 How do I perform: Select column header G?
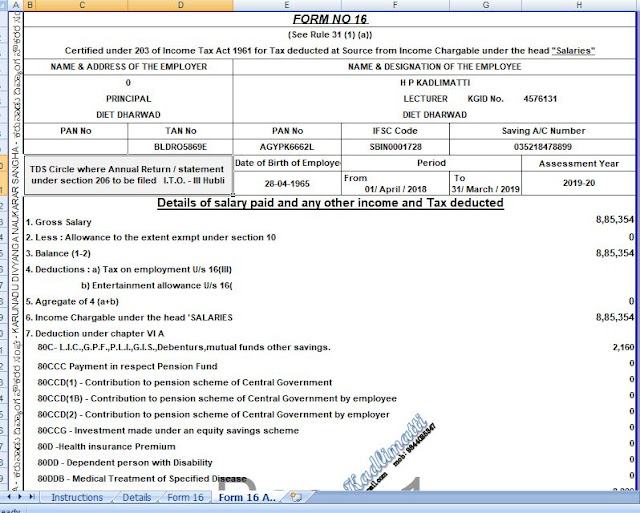pos(485,5)
